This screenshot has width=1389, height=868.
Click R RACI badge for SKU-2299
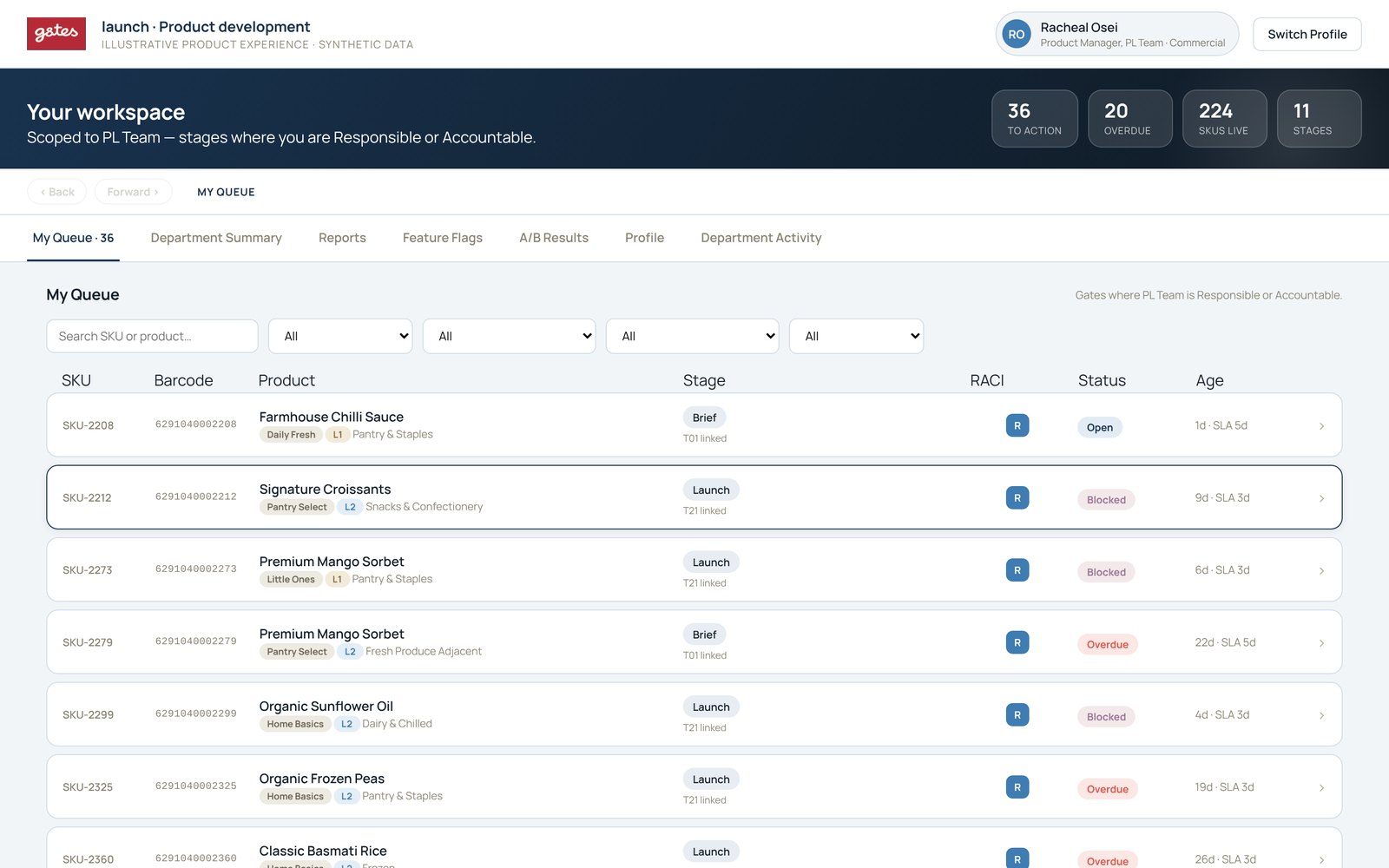click(x=1017, y=714)
